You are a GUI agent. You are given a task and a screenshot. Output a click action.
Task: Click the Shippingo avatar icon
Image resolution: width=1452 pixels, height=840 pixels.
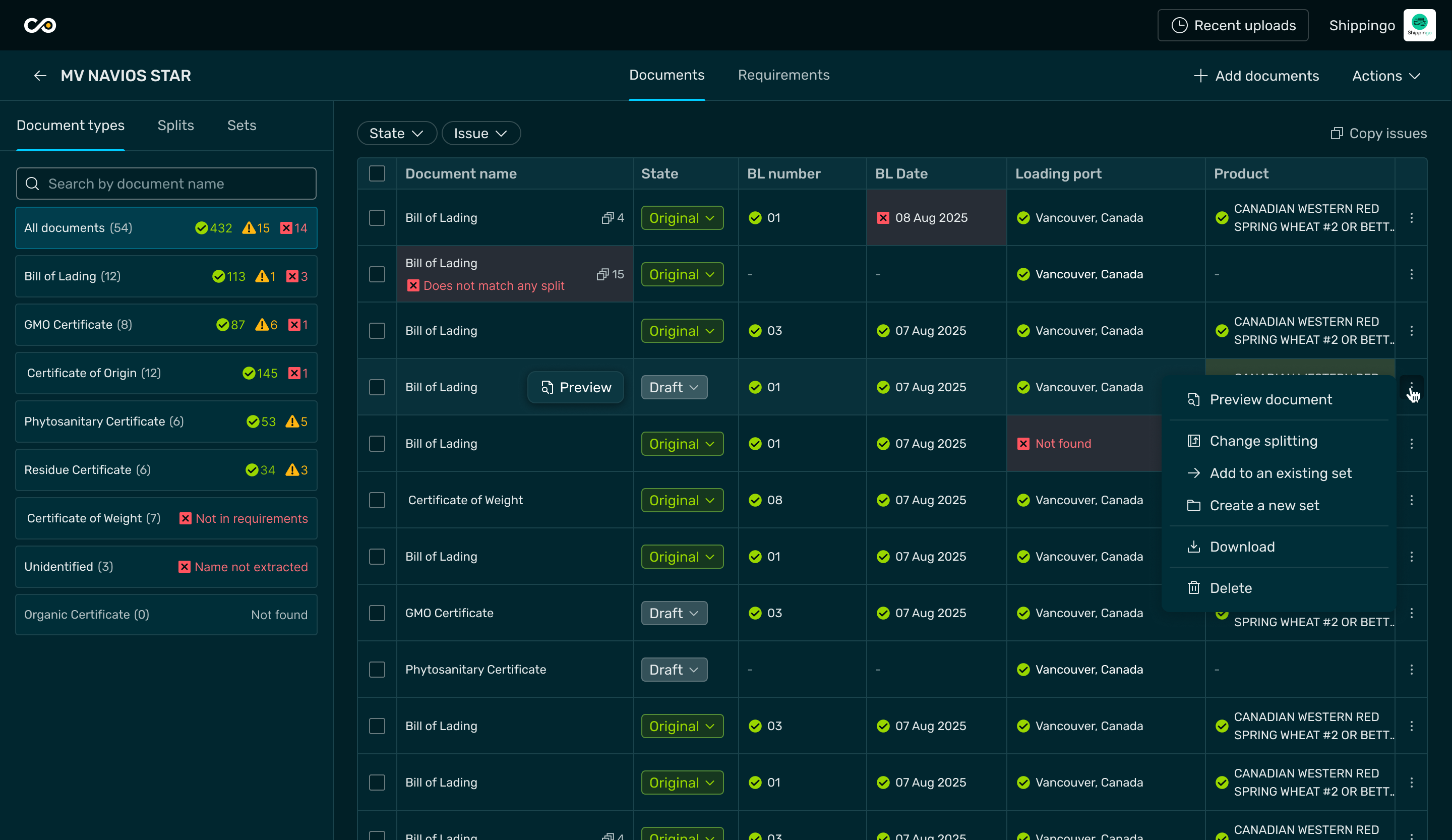[x=1419, y=25]
